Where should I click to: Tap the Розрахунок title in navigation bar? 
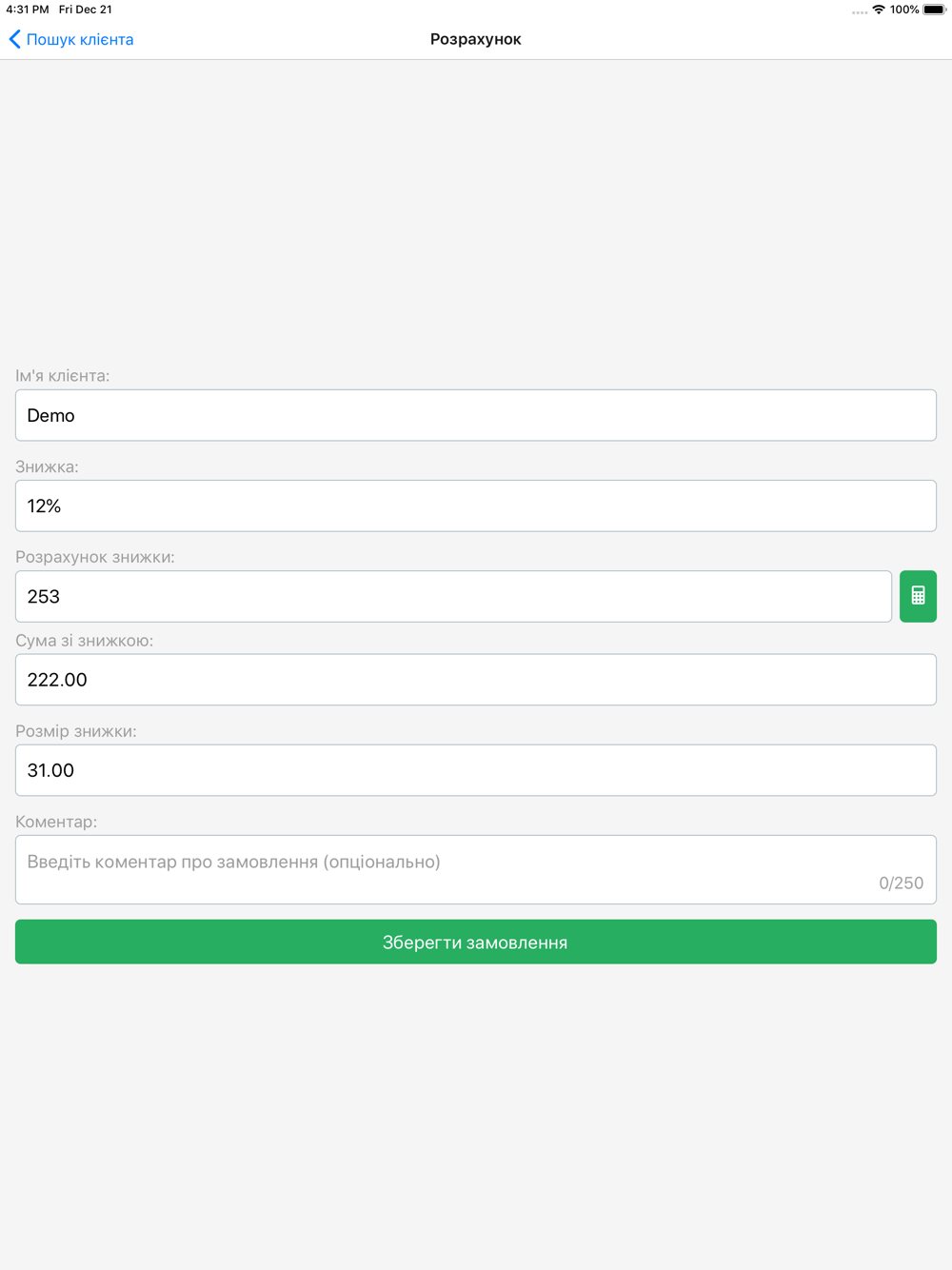click(x=476, y=39)
